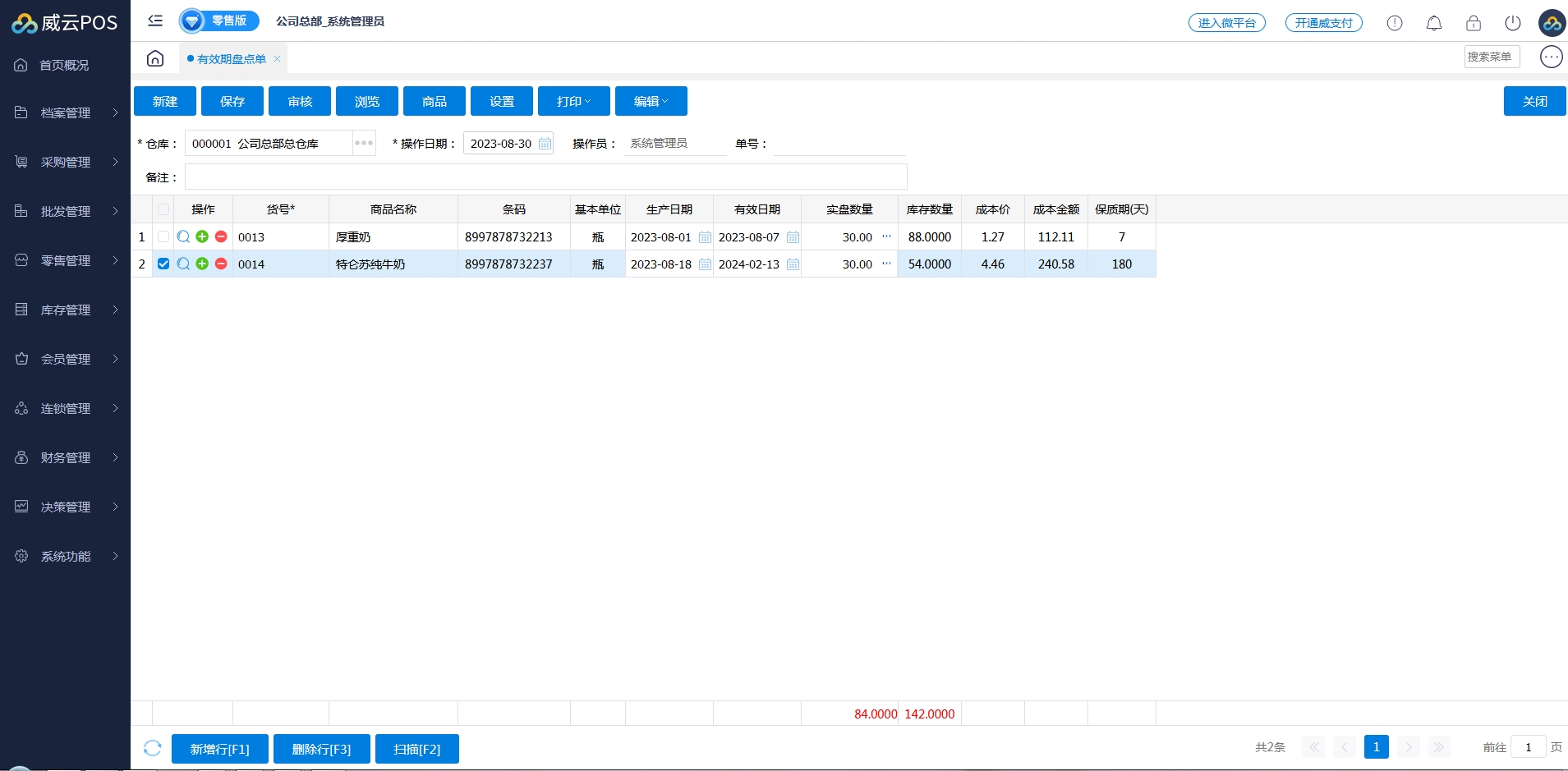Click the 备注 input field
Viewport: 1568px width, 771px height.
point(545,177)
